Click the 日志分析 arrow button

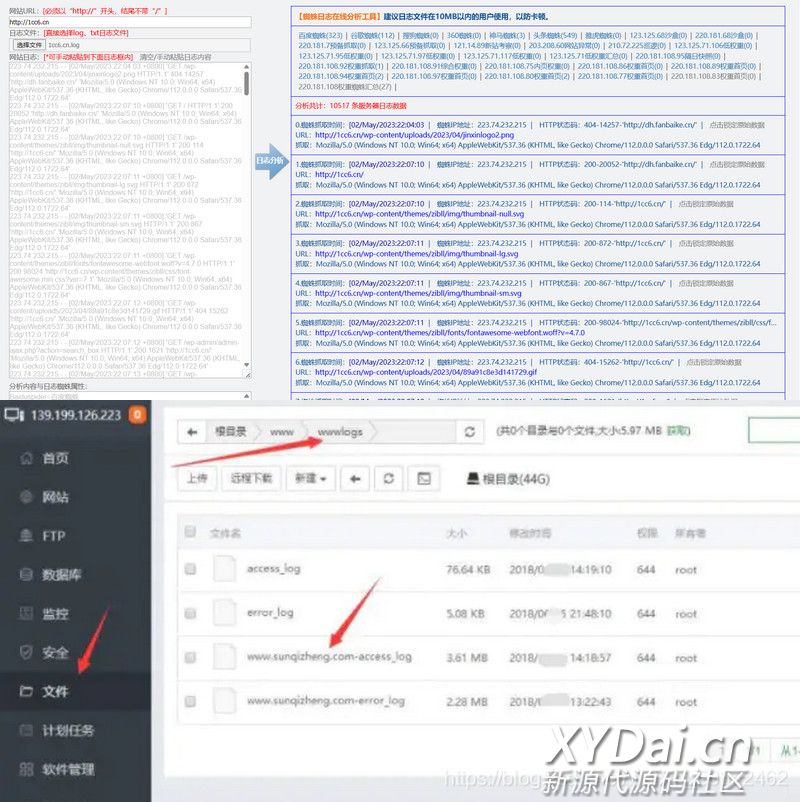click(270, 159)
